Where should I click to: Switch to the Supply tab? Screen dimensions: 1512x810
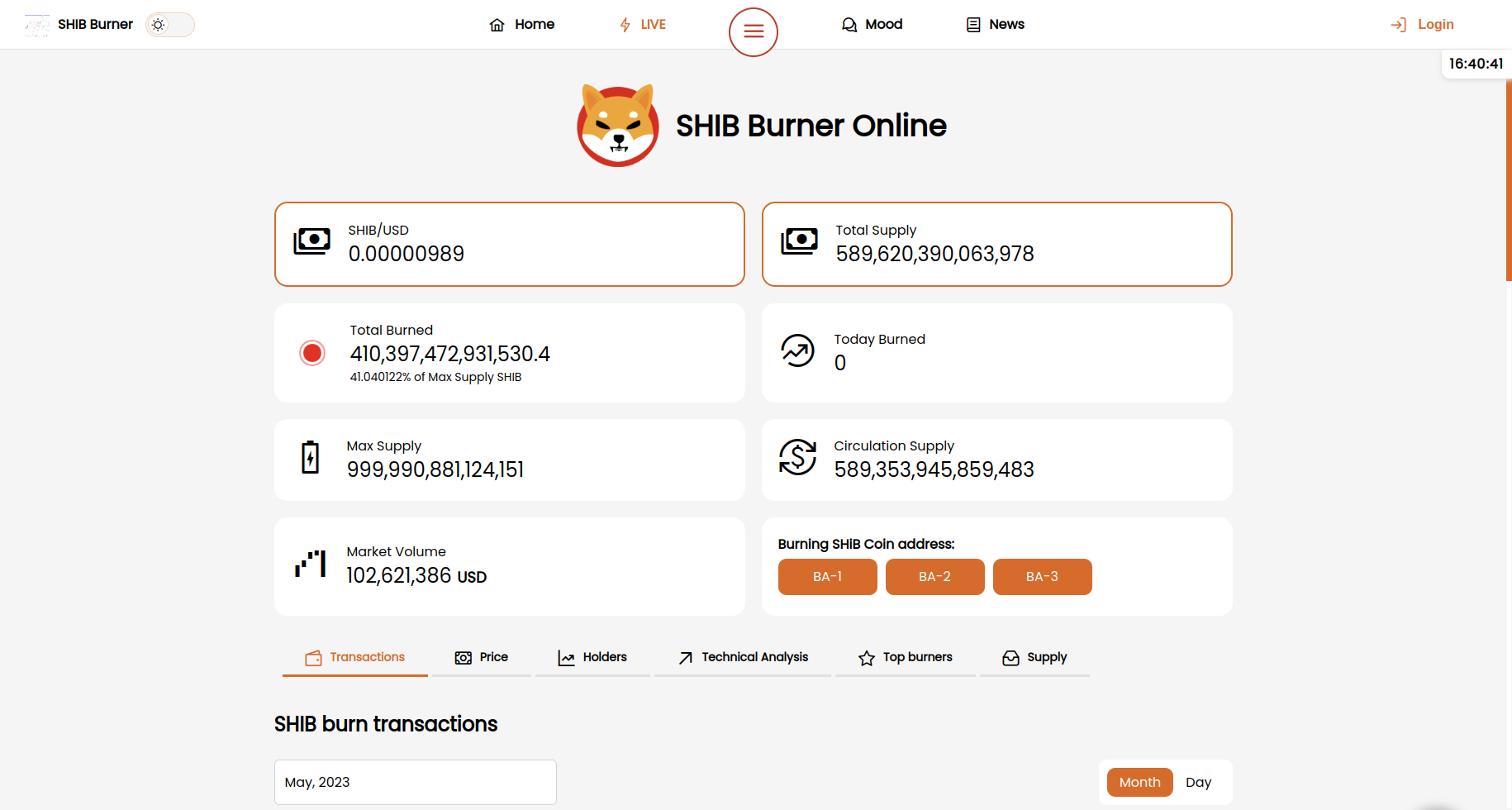coord(1034,658)
